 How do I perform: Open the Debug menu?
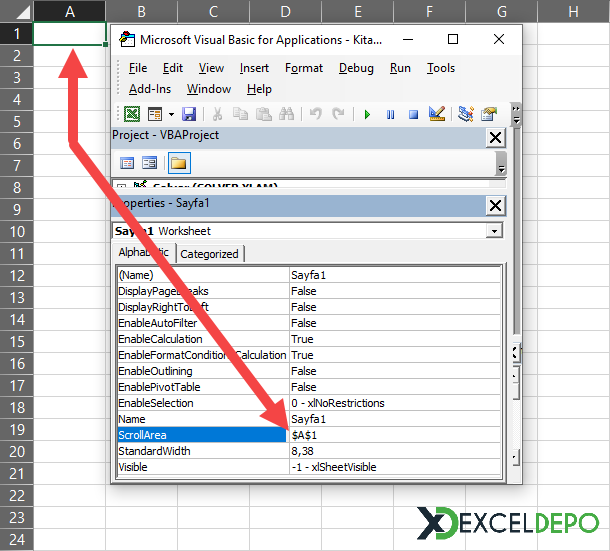356,68
